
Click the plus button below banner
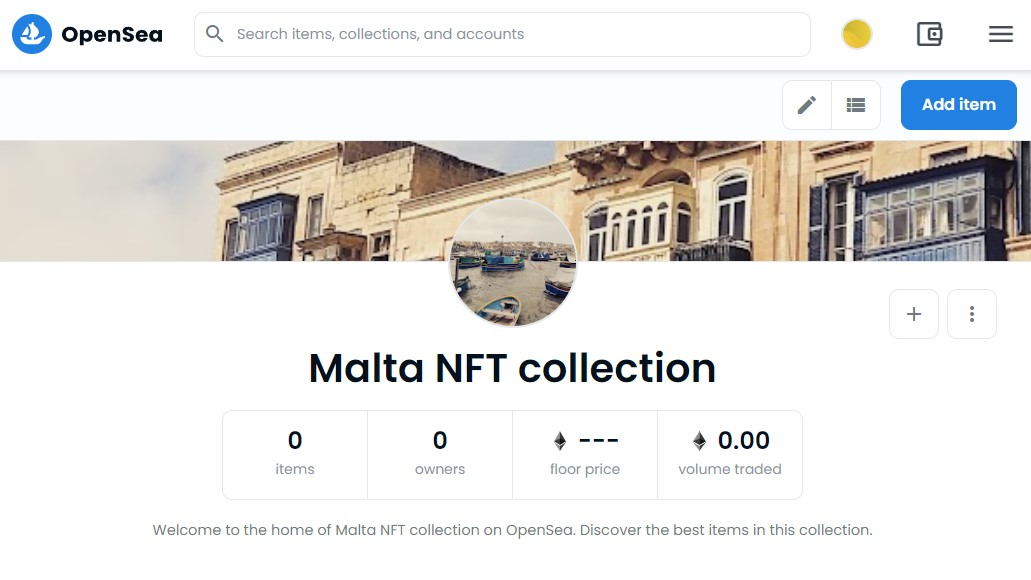tap(913, 314)
